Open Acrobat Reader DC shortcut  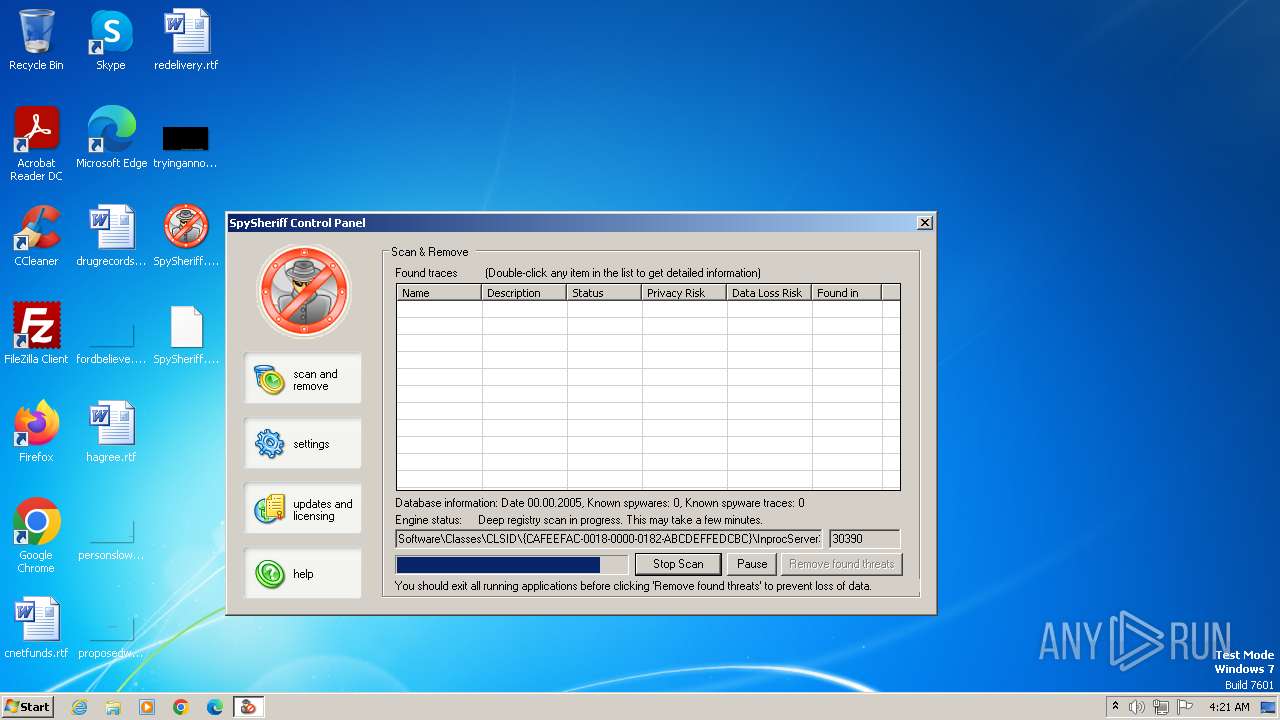(36, 143)
